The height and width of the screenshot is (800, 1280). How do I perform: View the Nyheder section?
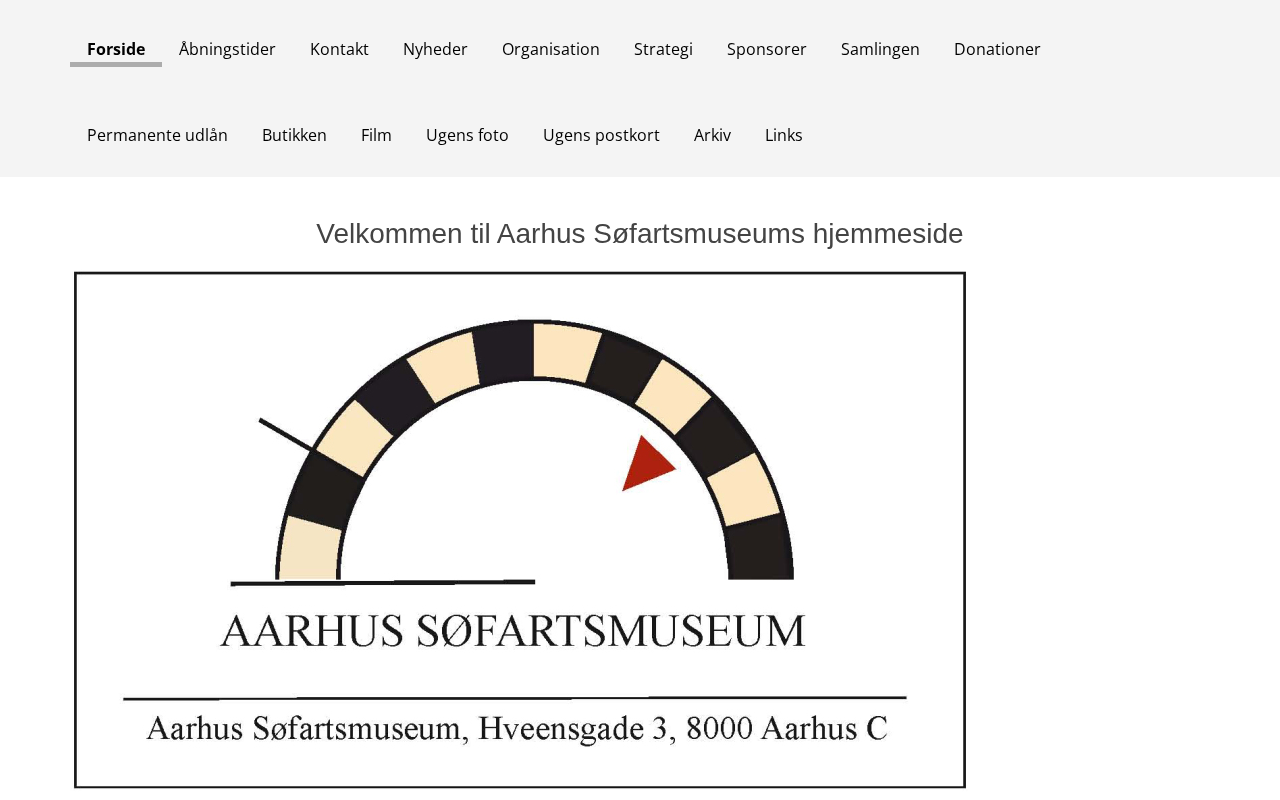pos(435,49)
